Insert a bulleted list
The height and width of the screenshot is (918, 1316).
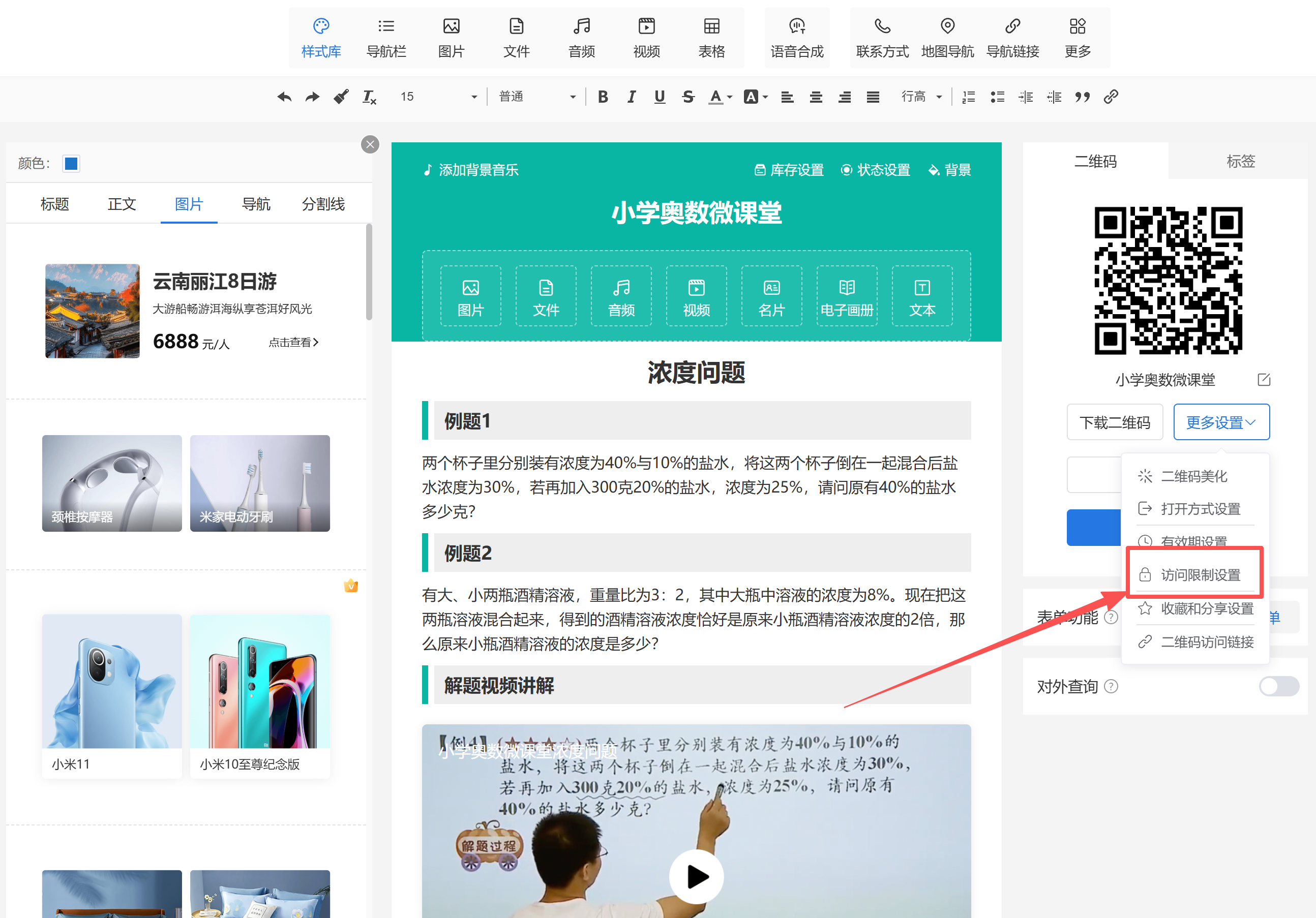point(997,97)
